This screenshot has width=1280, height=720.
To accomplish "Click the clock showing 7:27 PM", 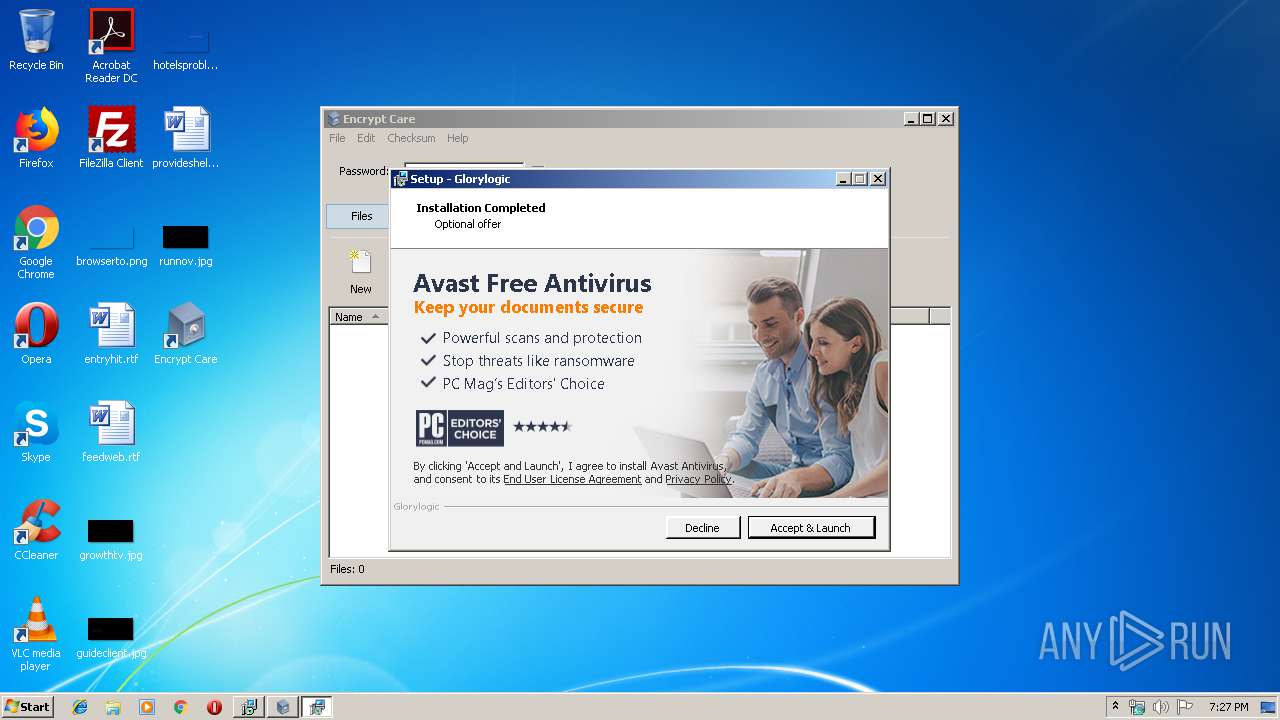I will tap(1229, 707).
